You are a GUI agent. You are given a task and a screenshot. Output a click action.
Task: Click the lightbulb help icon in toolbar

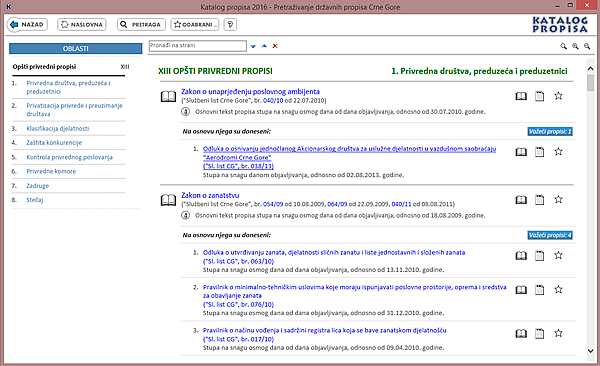[230, 25]
